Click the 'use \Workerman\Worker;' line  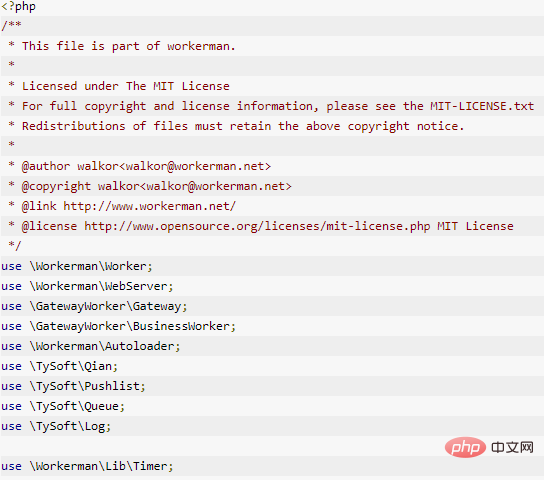77,266
